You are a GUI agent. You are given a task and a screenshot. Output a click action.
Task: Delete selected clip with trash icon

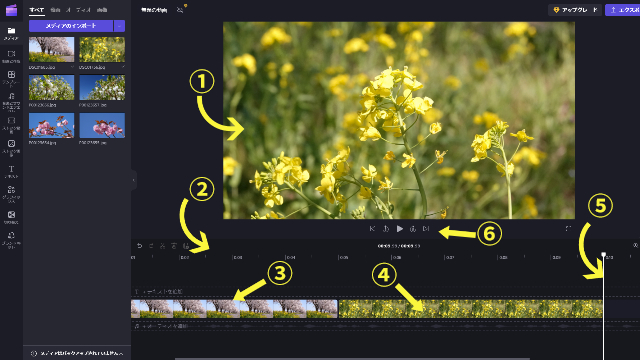pyautogui.click(x=174, y=246)
